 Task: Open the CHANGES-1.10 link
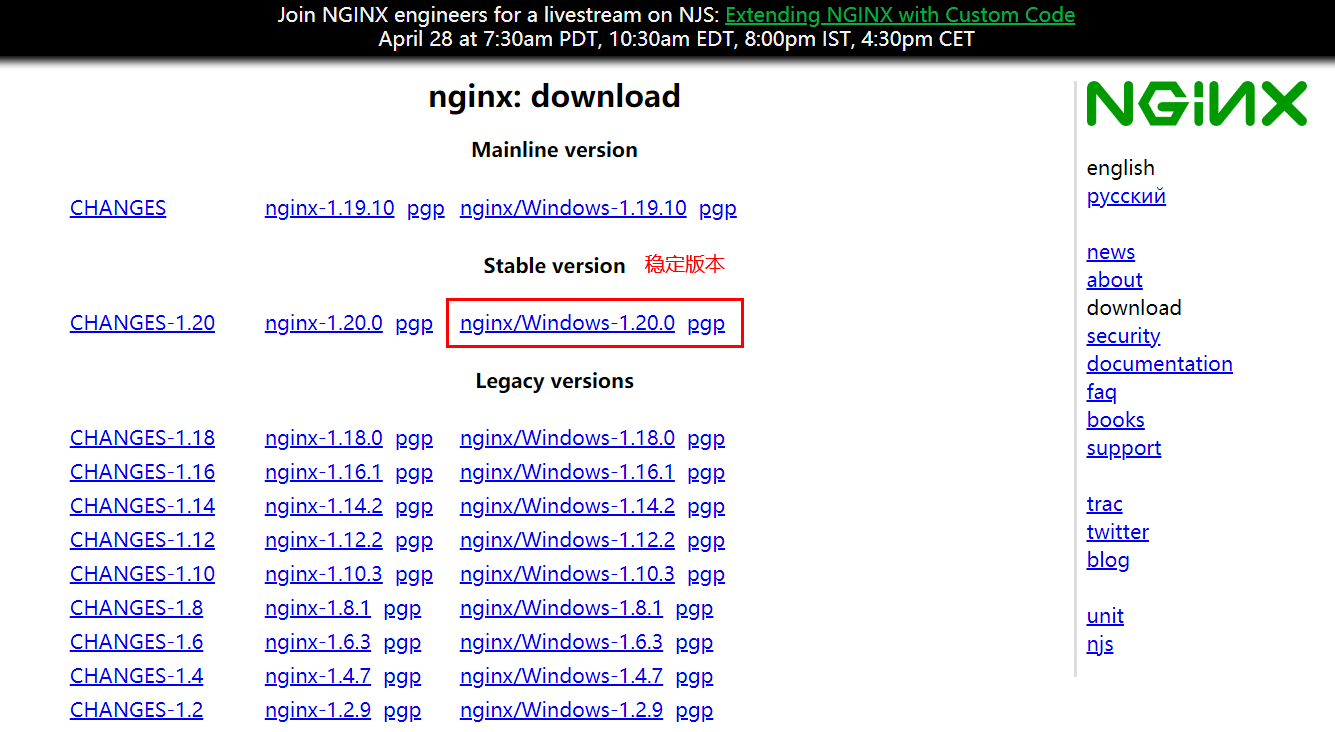coord(142,574)
